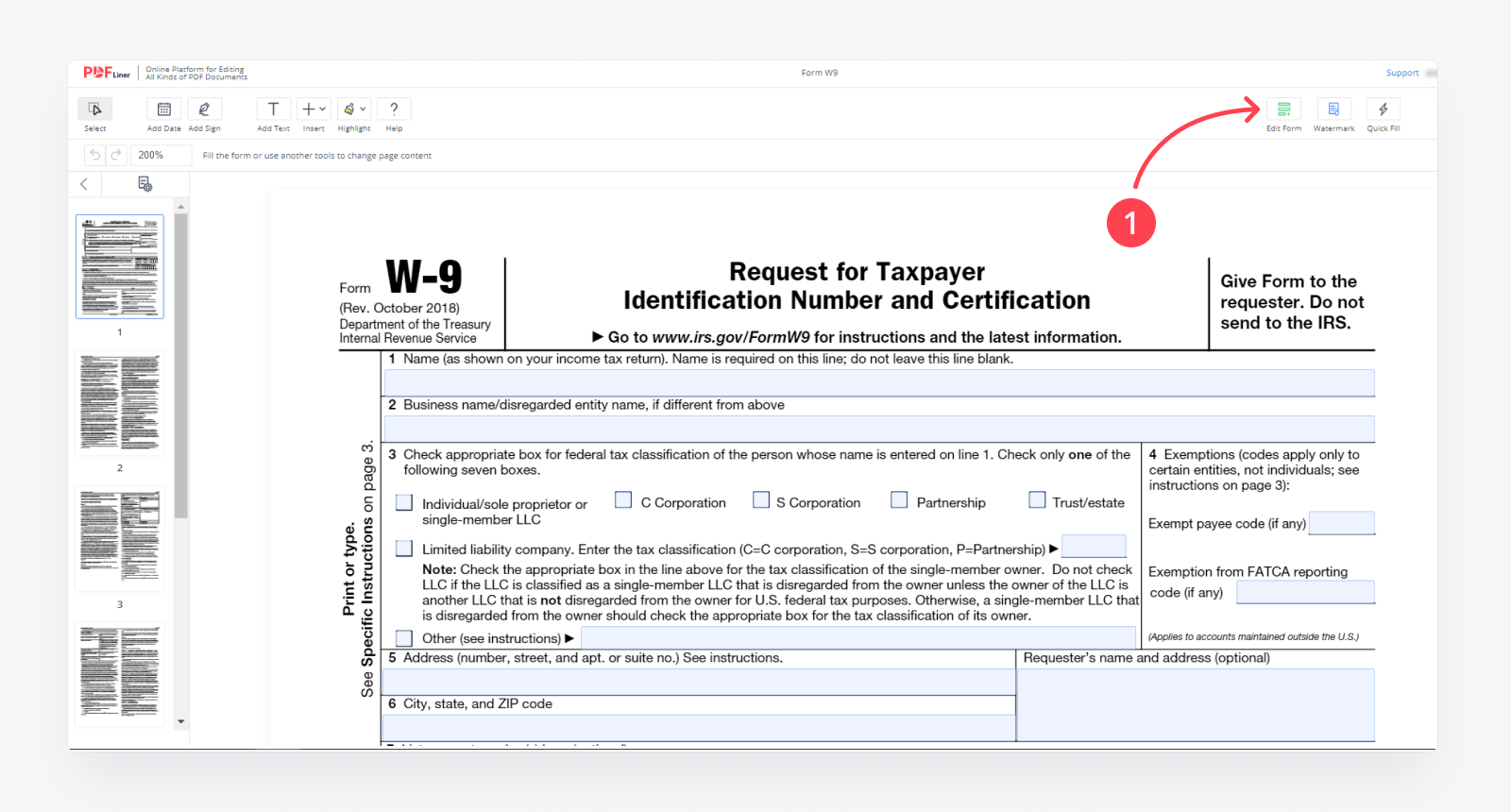Screen dimensions: 1511x812
Task: Click the line 1 Name input field
Action: [878, 382]
